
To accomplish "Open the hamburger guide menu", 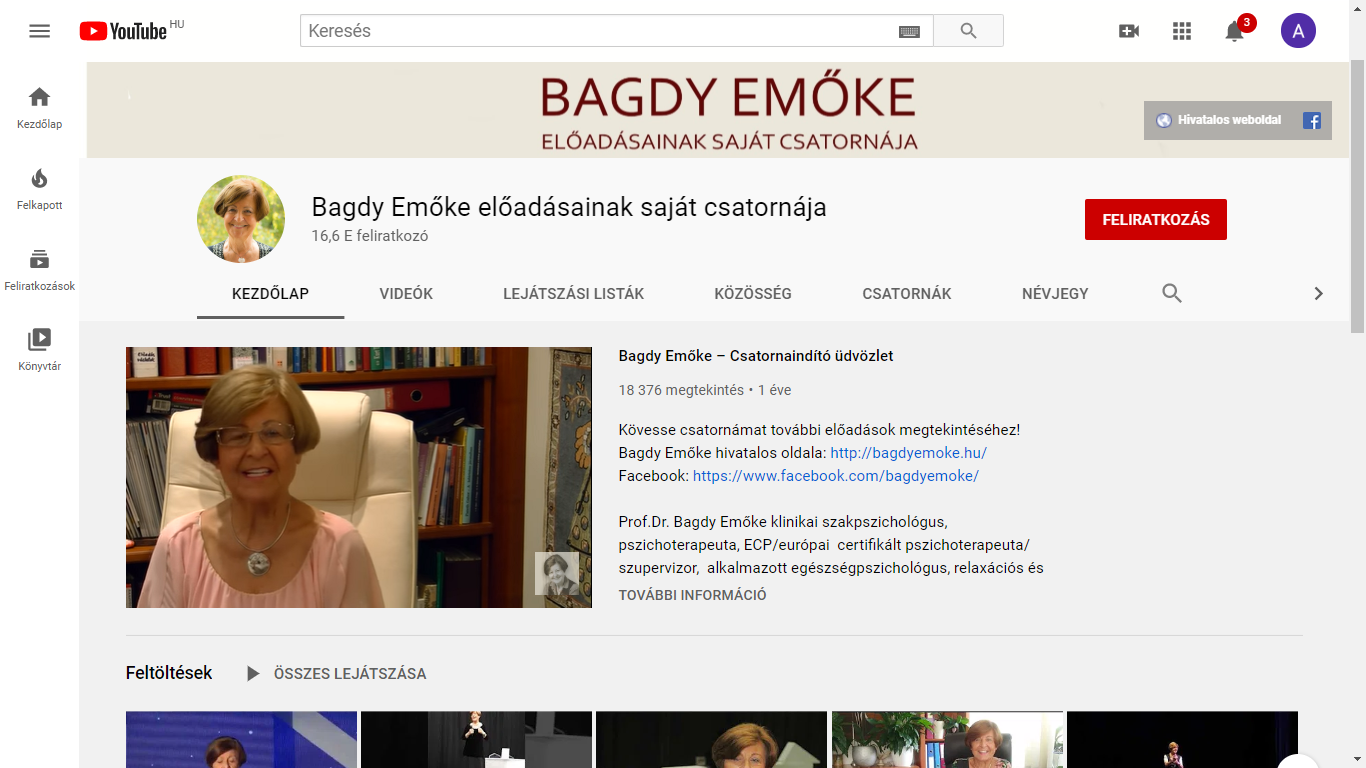I will click(39, 31).
